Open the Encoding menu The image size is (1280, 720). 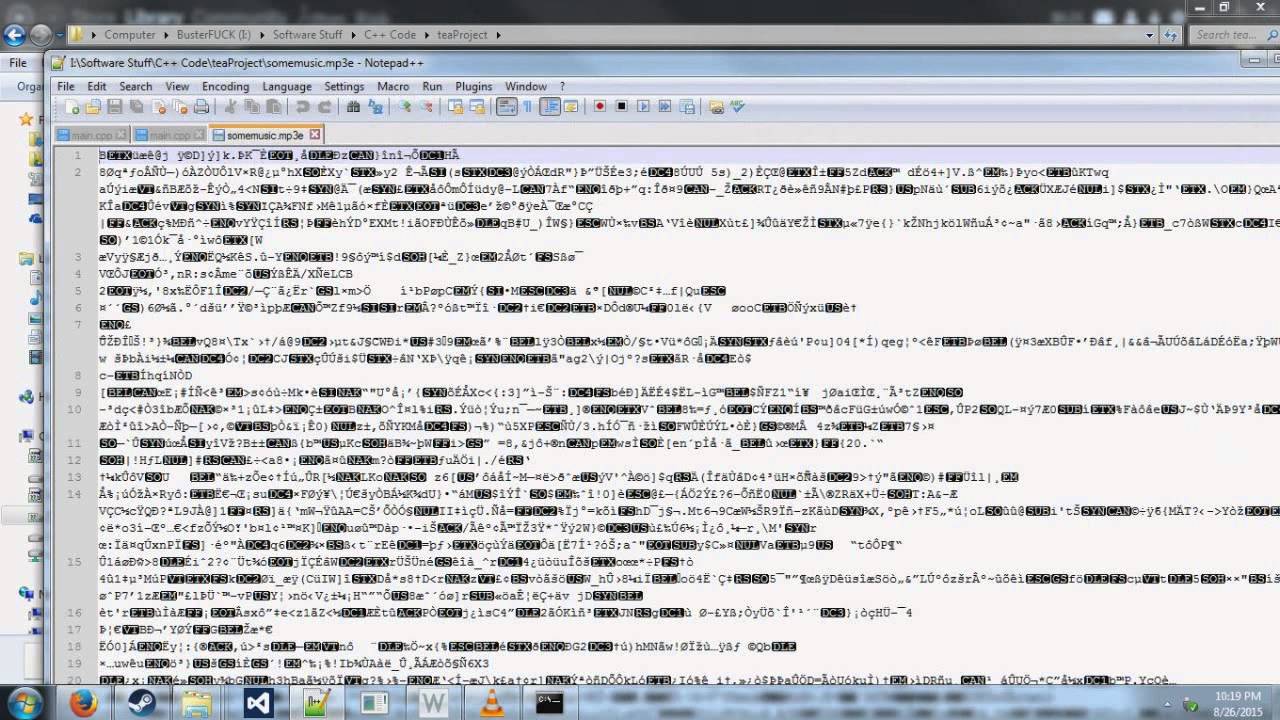point(226,87)
